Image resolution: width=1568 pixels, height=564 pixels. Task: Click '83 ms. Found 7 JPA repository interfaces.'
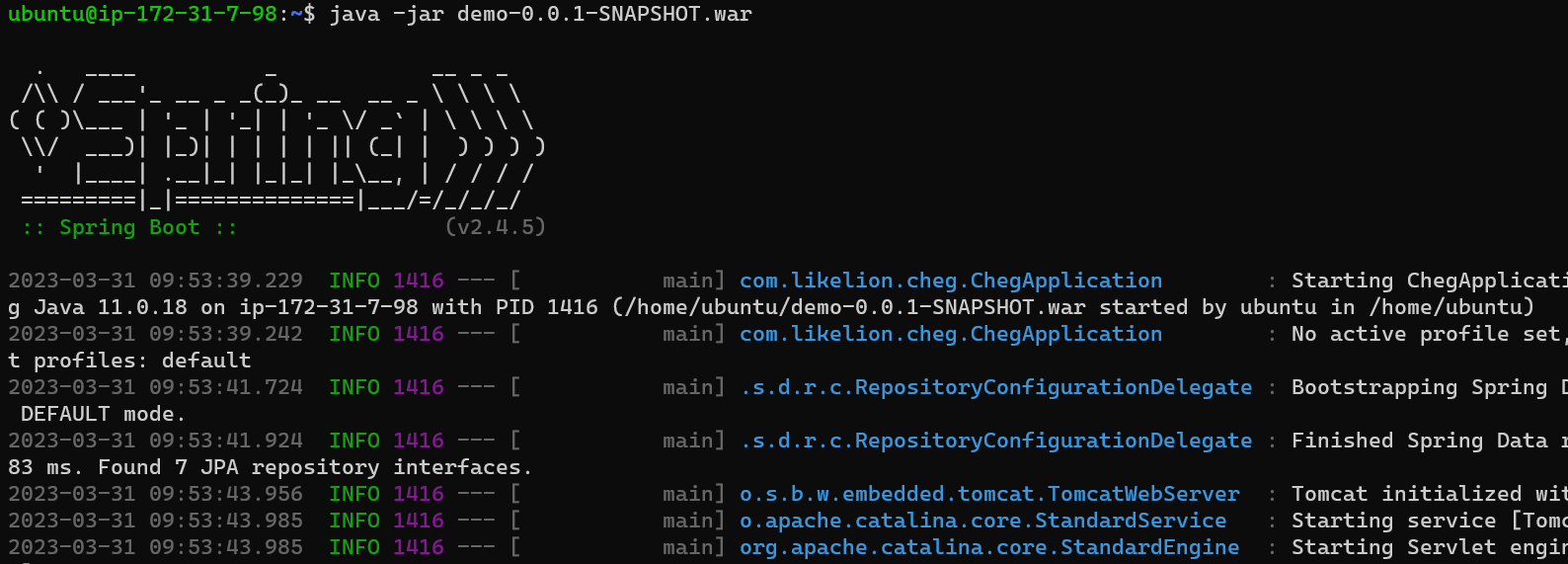tap(271, 467)
